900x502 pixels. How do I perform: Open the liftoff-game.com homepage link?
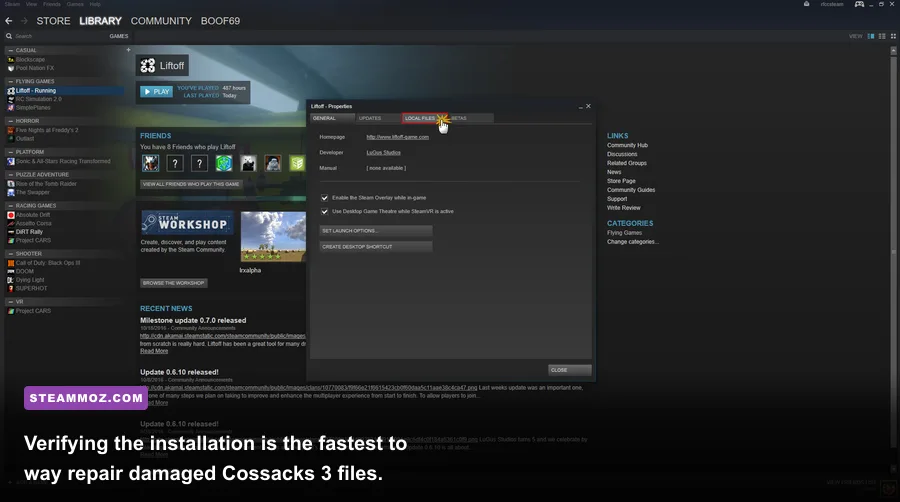(x=398, y=137)
